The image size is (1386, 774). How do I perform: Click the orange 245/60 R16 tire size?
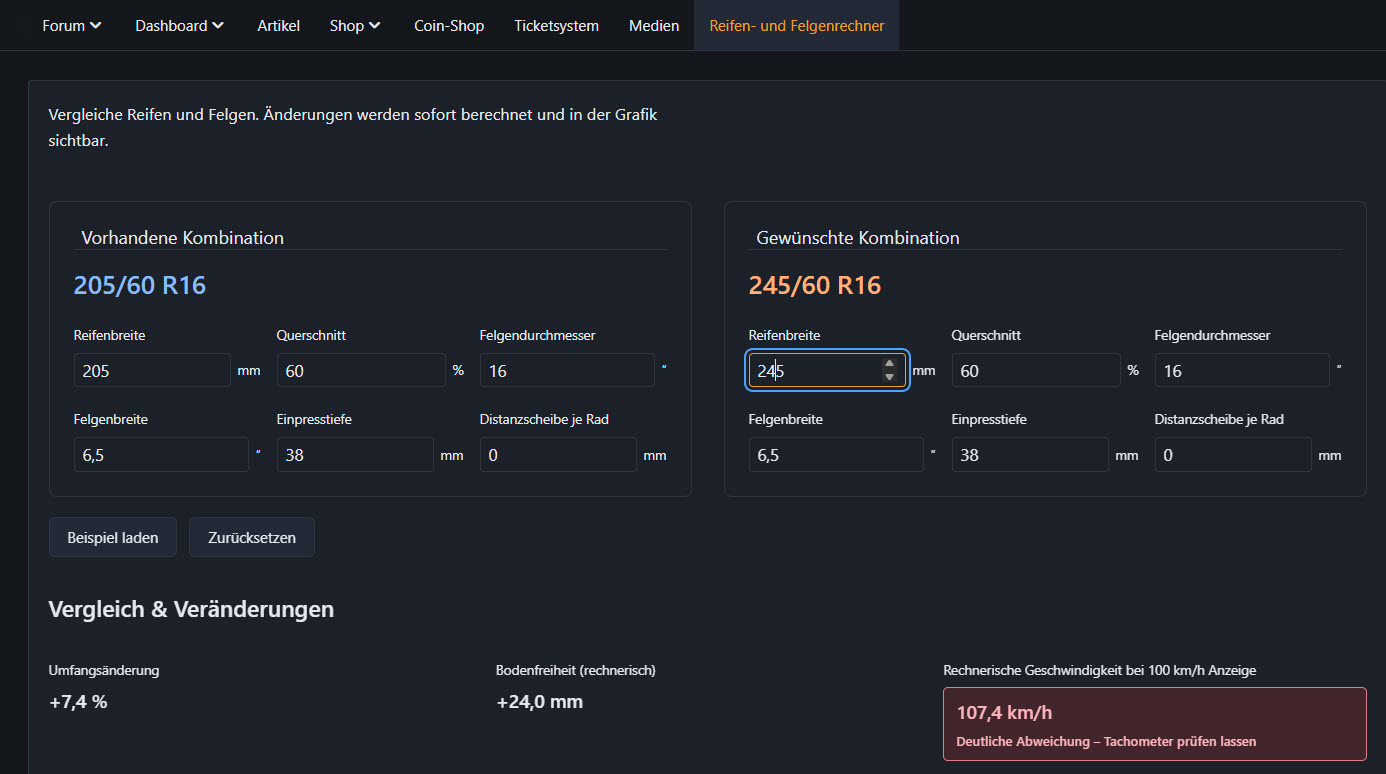tap(815, 286)
